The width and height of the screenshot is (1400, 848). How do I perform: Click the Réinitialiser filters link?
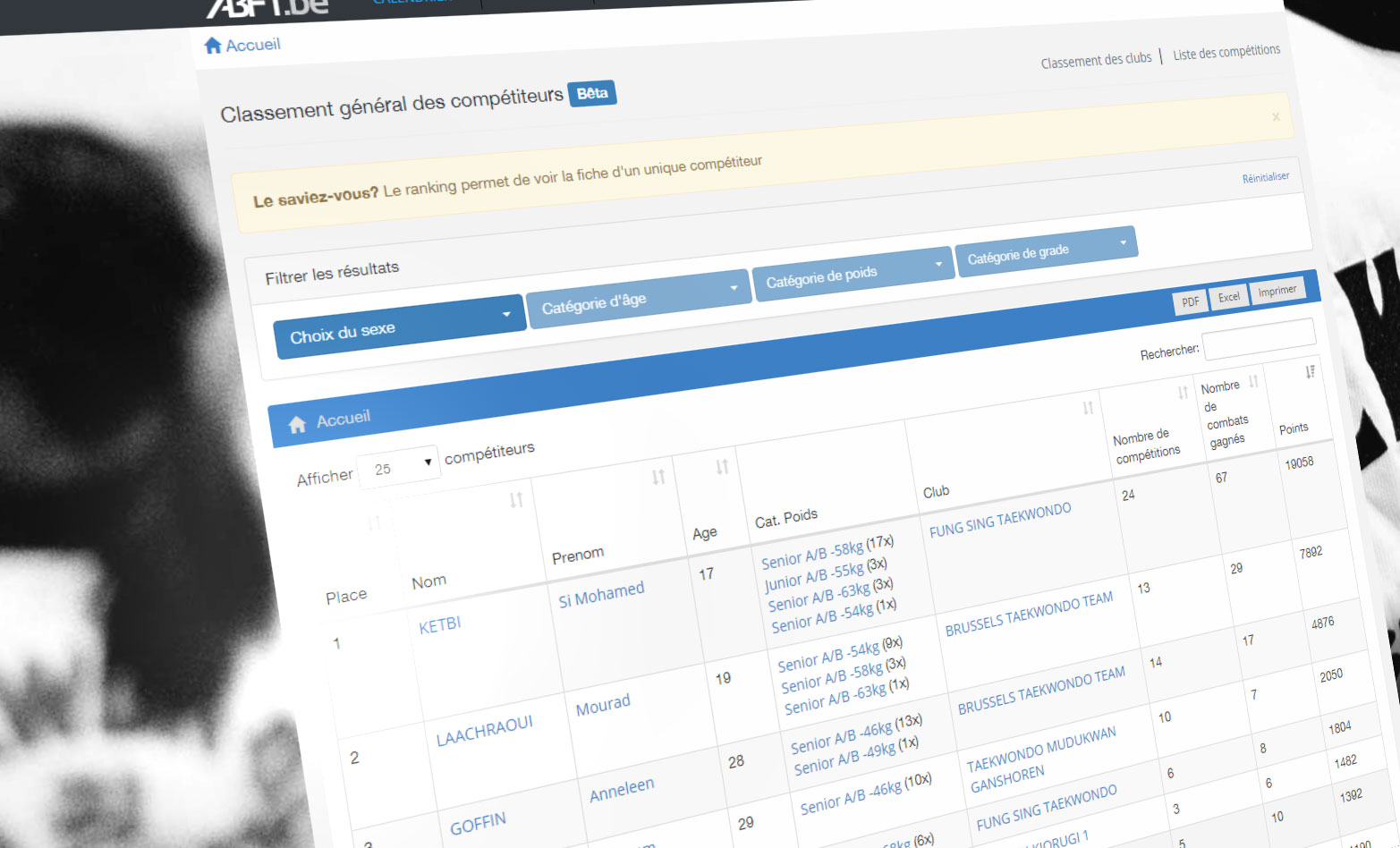pyautogui.click(x=1265, y=178)
